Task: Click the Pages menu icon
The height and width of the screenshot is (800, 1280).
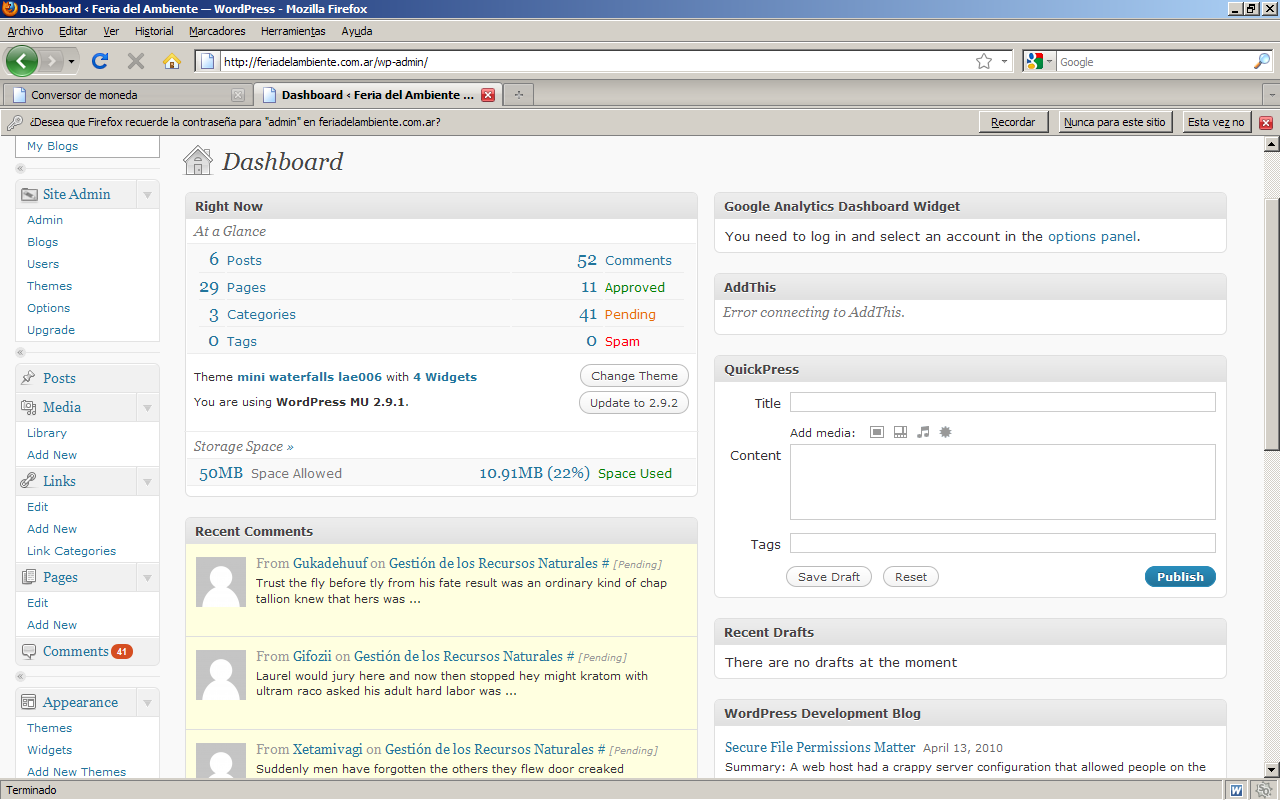Action: (x=28, y=577)
